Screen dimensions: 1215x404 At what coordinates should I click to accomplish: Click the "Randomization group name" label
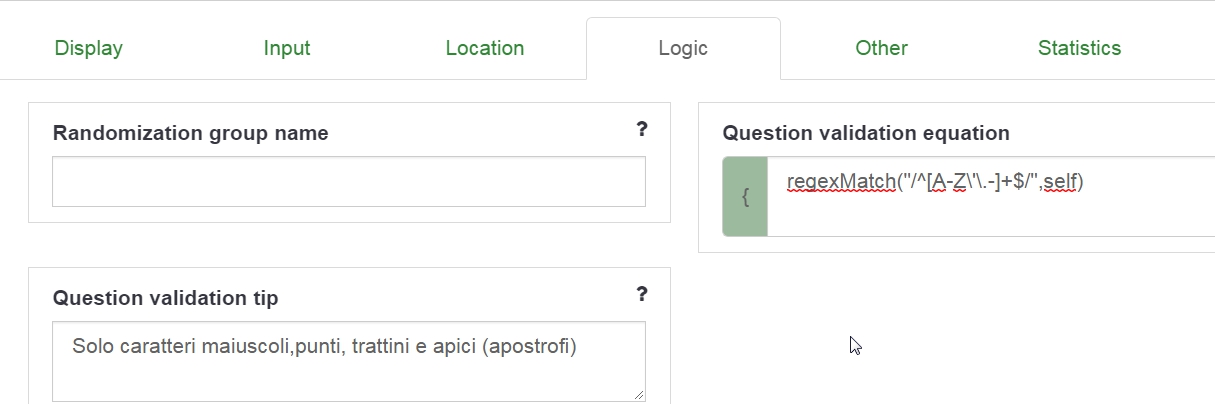pos(190,133)
